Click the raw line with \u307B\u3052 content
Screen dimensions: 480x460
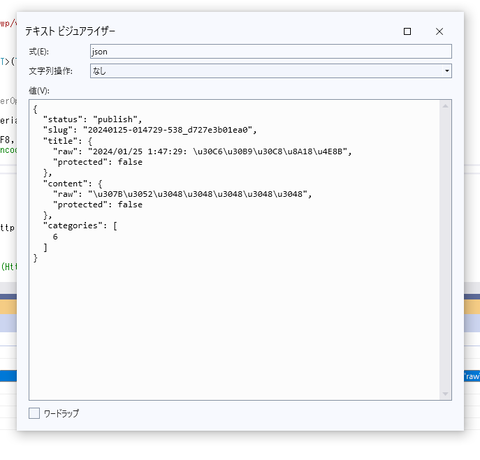point(182,194)
